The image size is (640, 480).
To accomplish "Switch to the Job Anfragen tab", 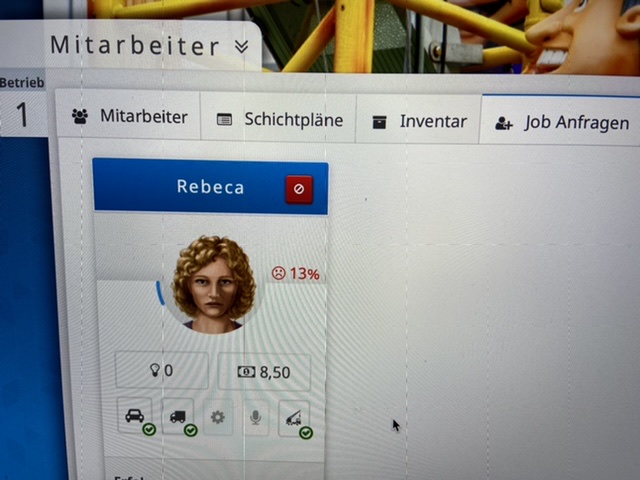I will point(561,122).
